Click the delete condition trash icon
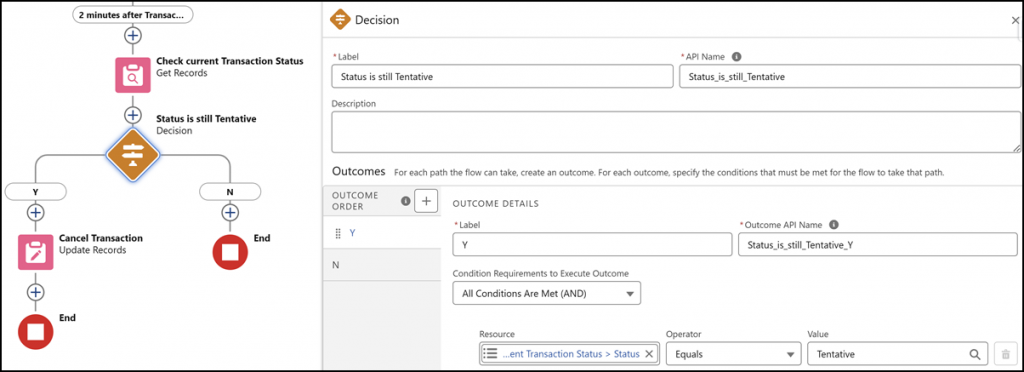 pyautogui.click(x=1006, y=354)
